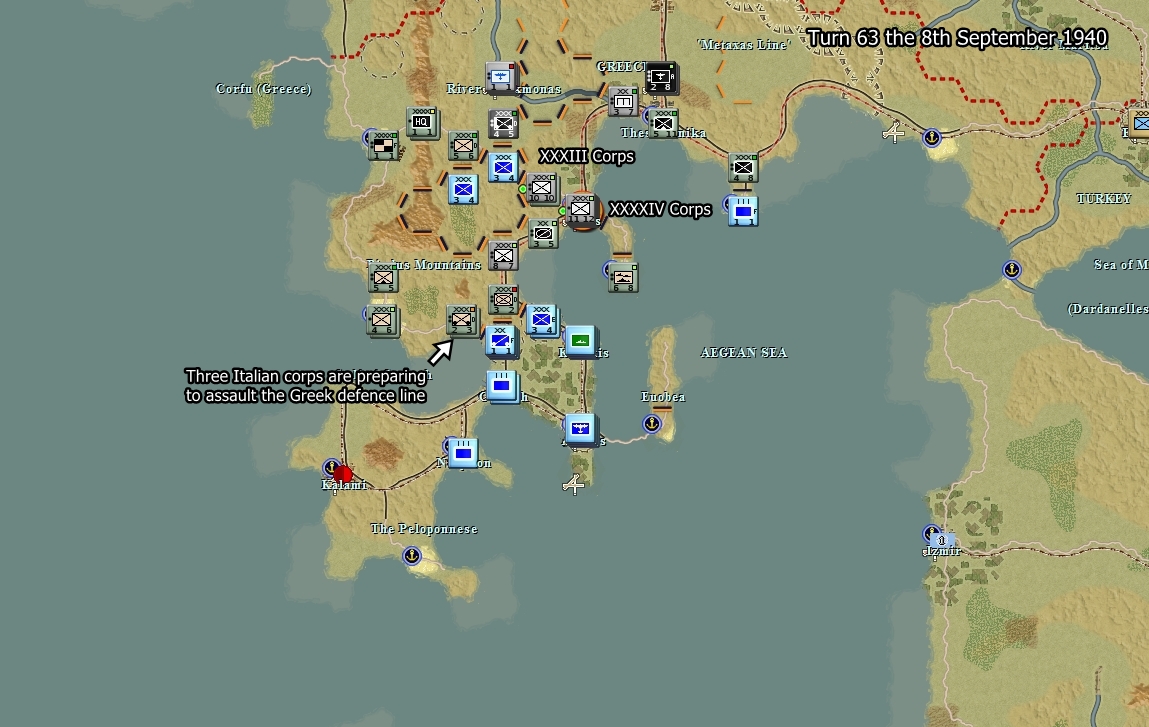Select the Greek corps marked E rated 3-4
Viewport: 1149px width, 727px height.
coord(542,320)
